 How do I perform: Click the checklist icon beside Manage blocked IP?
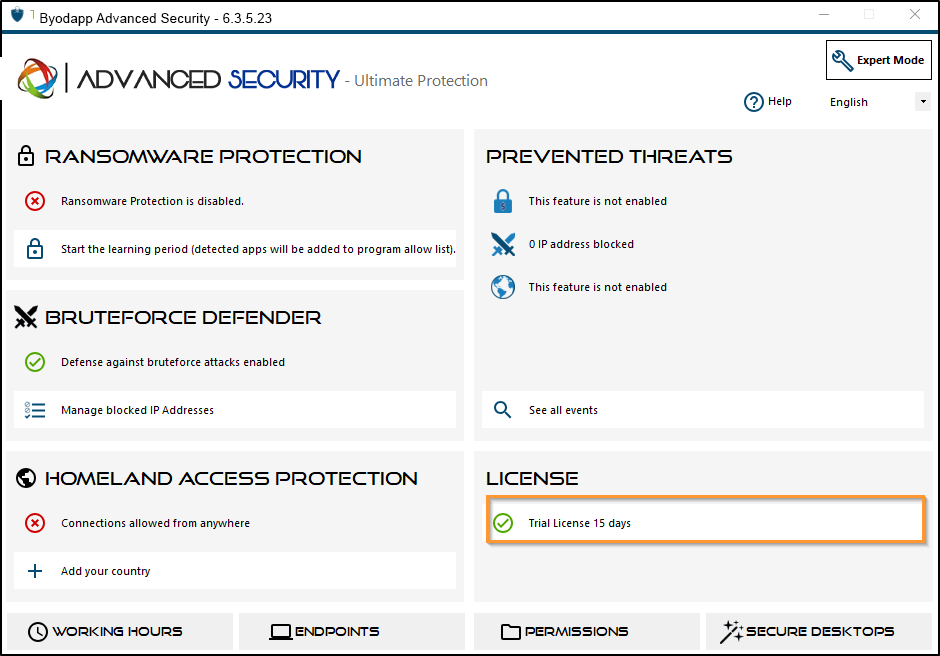[35, 410]
